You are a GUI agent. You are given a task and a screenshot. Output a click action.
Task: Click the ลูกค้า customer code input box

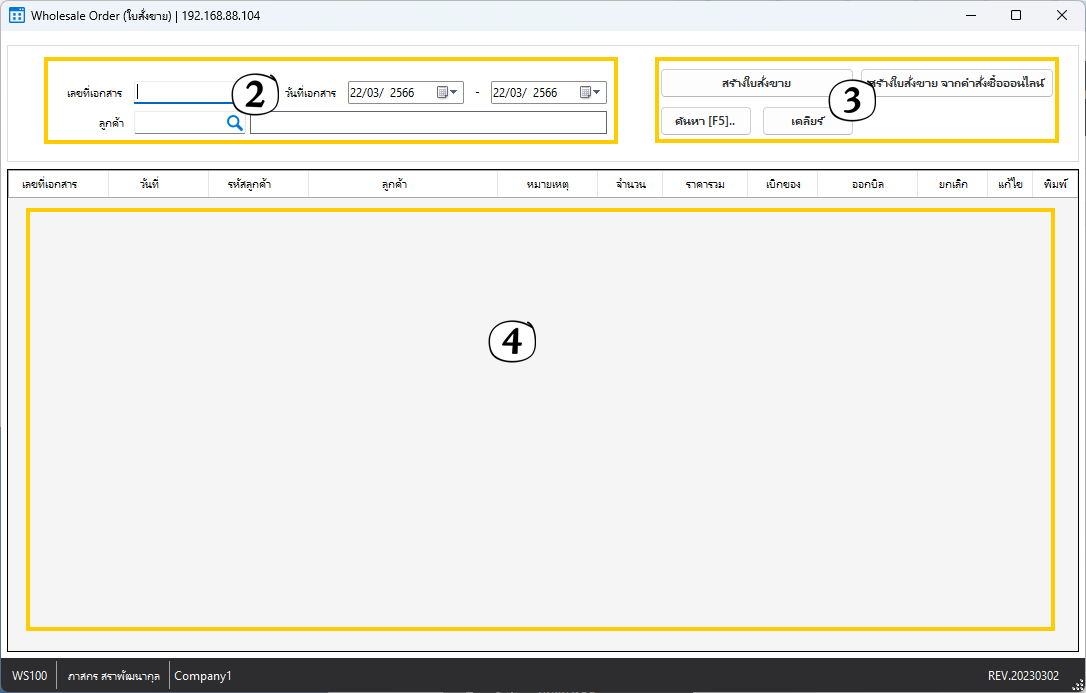click(178, 122)
